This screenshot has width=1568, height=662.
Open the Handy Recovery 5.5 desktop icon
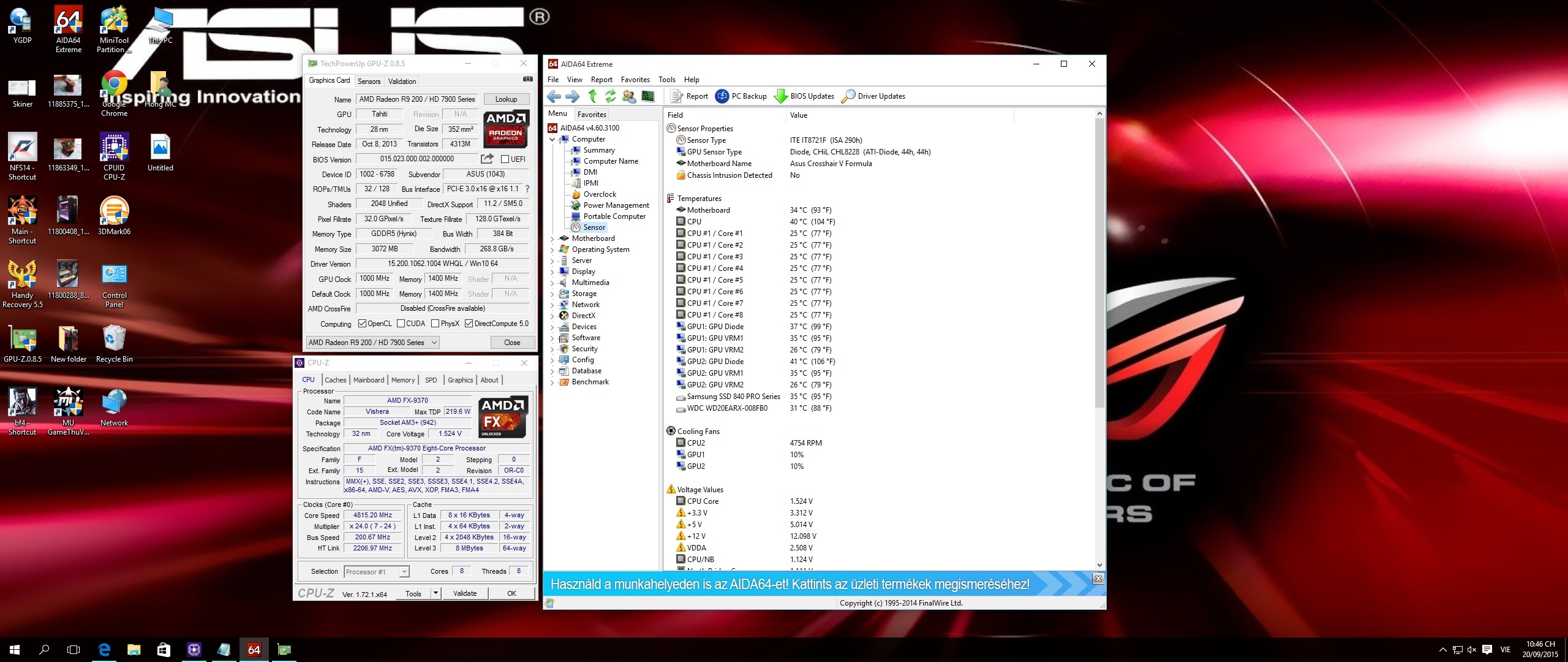click(23, 284)
